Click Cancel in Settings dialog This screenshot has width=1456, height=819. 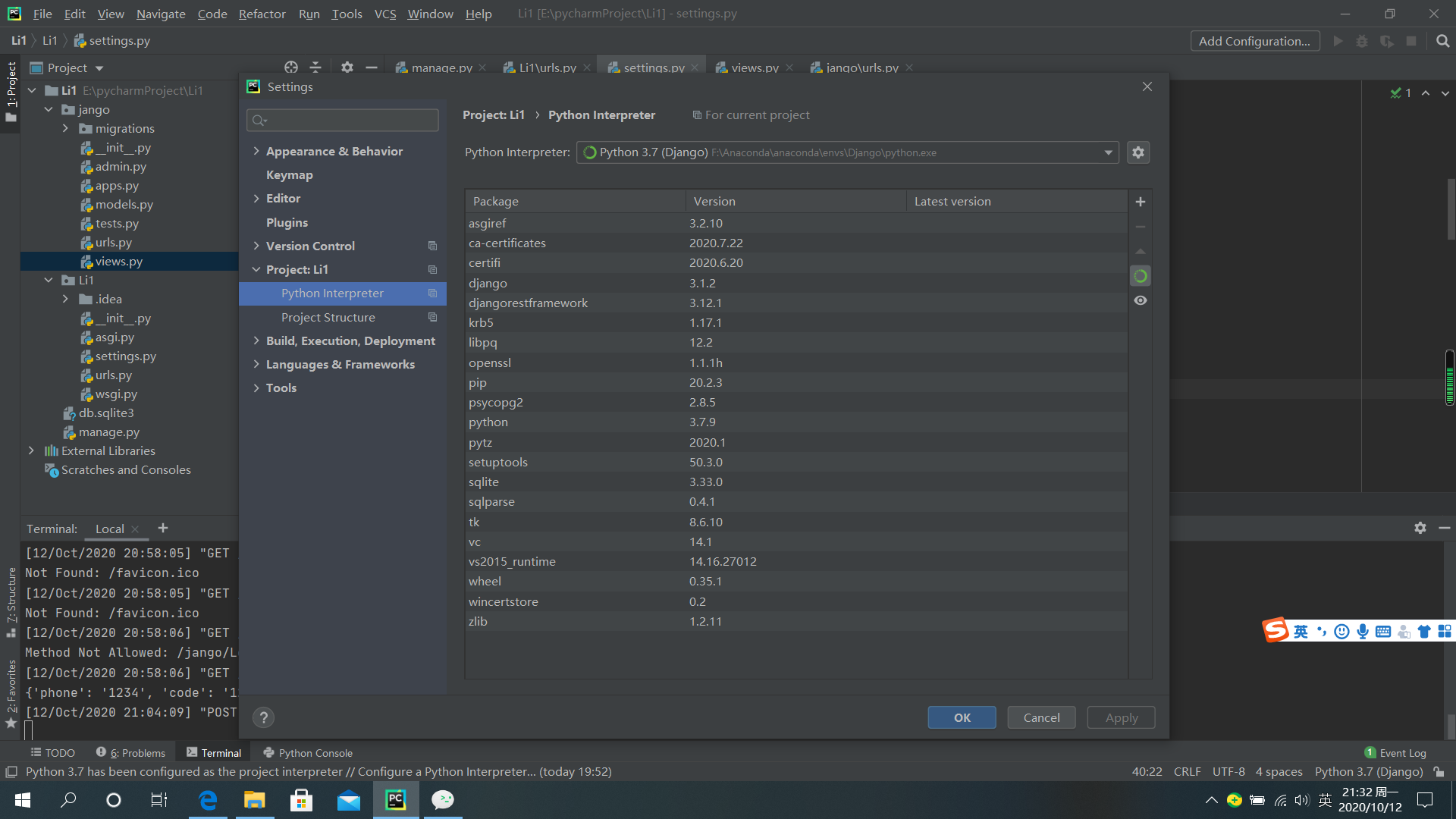click(x=1041, y=717)
